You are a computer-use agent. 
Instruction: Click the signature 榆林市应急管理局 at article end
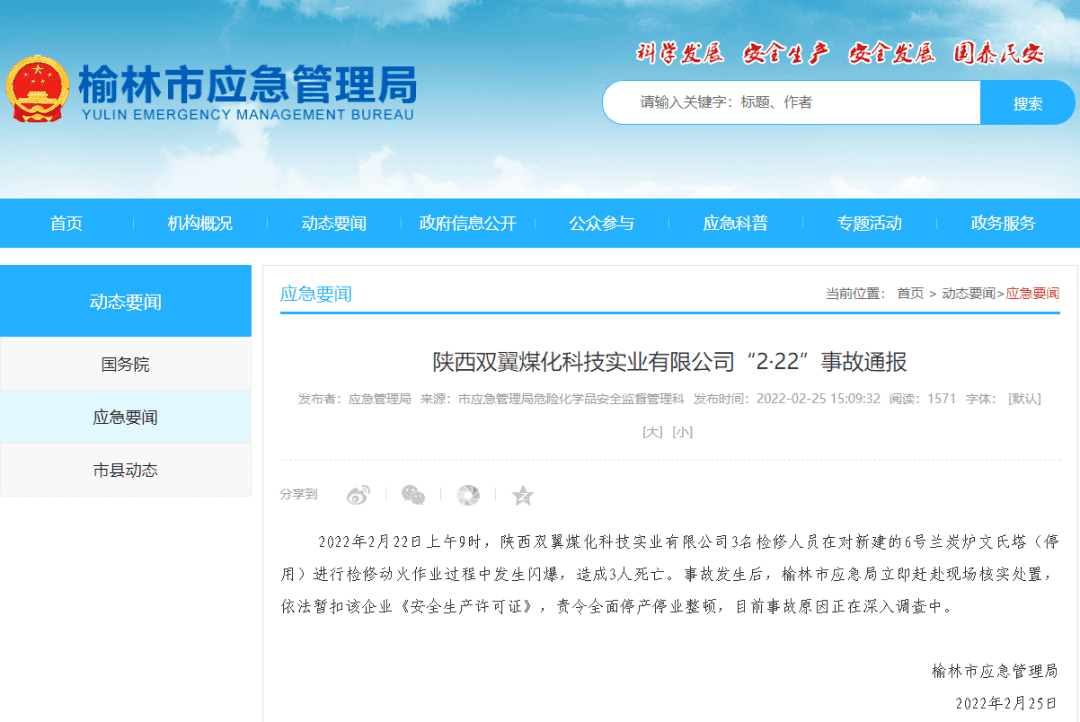coord(995,670)
